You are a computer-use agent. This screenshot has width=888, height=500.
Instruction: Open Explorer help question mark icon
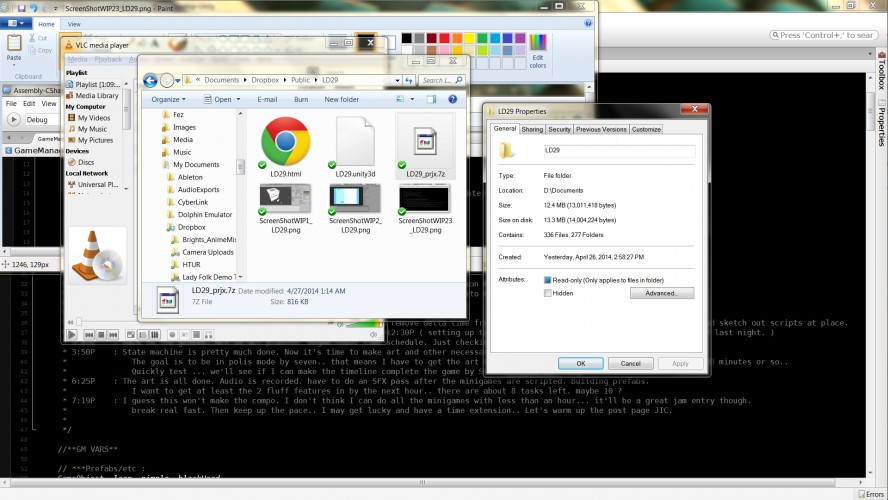point(452,99)
